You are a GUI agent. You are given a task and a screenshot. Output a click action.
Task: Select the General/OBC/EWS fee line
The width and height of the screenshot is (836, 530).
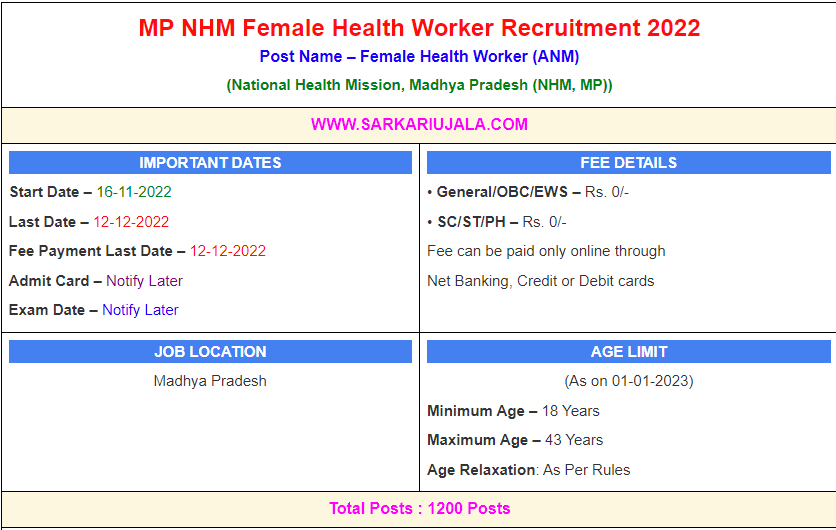pyautogui.click(x=528, y=192)
